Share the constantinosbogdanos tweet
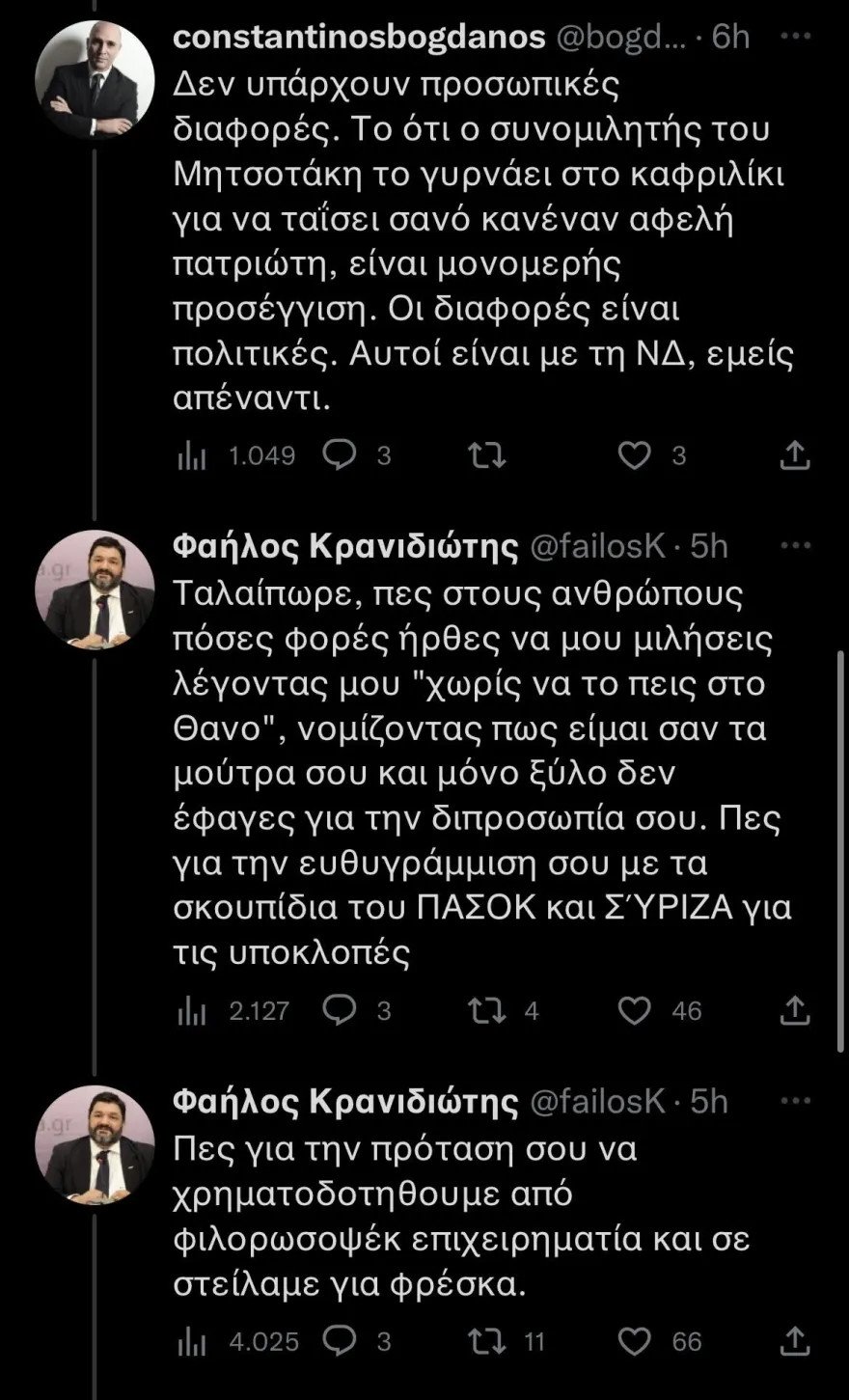The height and width of the screenshot is (1400, 849). (x=794, y=454)
